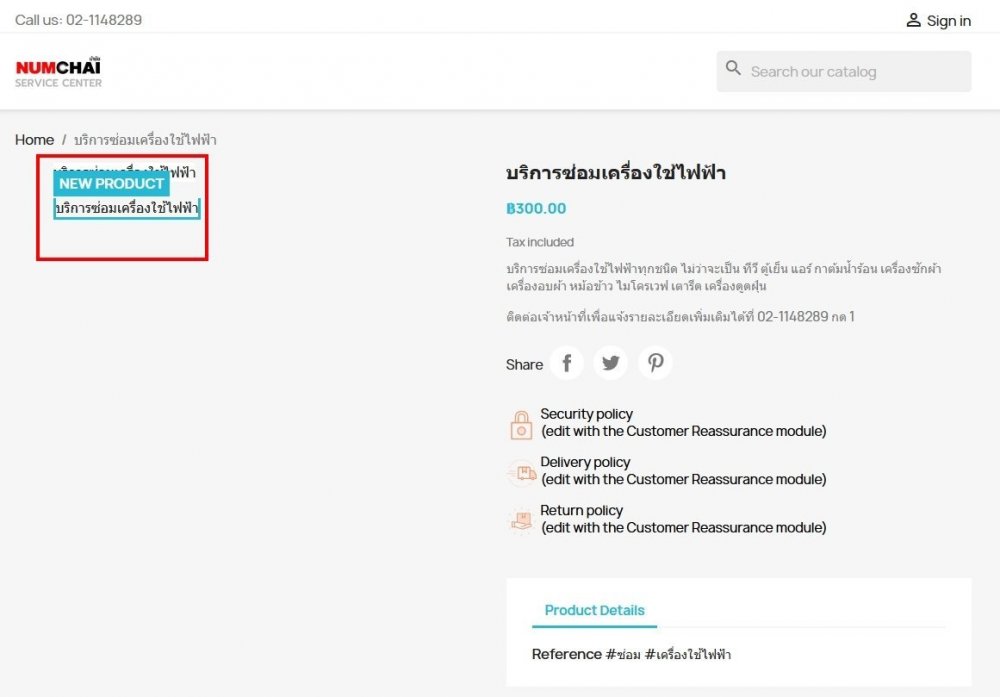Viewport: 1000px width, 697px height.
Task: Click the product image thumbnail placeholder
Action: [127, 209]
